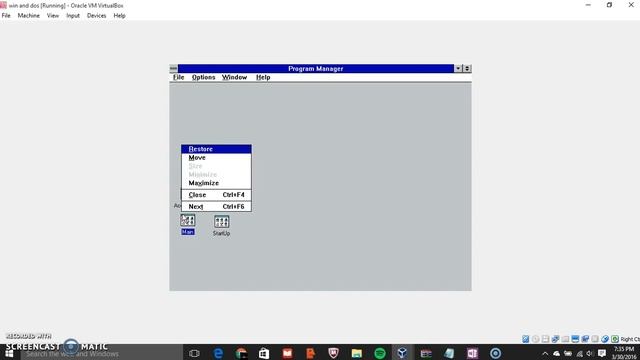Click the OneDrive cloud tray icon

(x=556, y=353)
